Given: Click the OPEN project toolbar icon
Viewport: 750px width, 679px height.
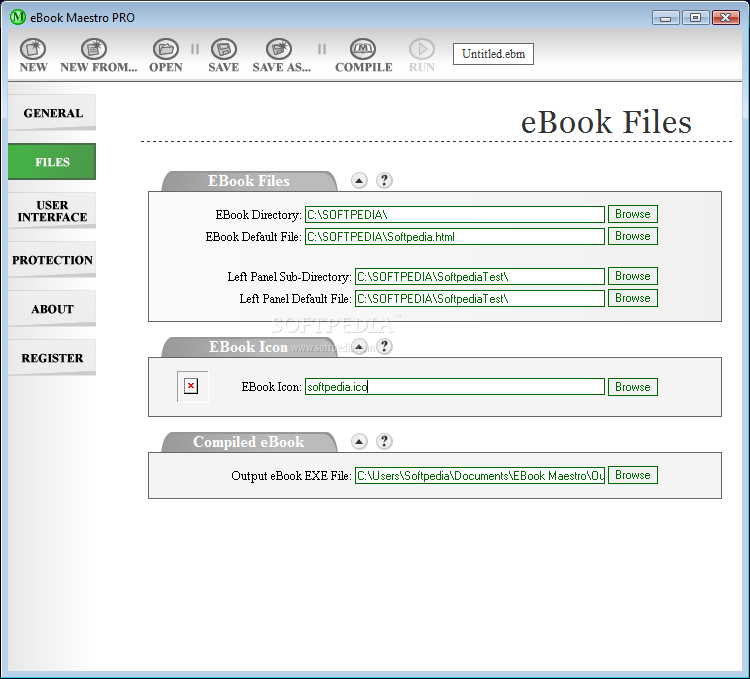Looking at the screenshot, I should point(165,49).
